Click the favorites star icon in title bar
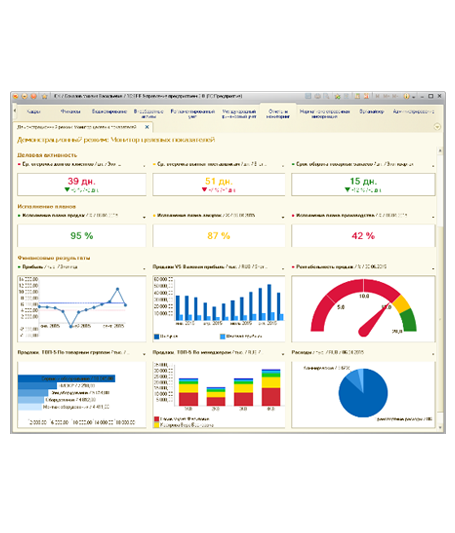Viewport: 455px width, 533px height. coord(45,97)
